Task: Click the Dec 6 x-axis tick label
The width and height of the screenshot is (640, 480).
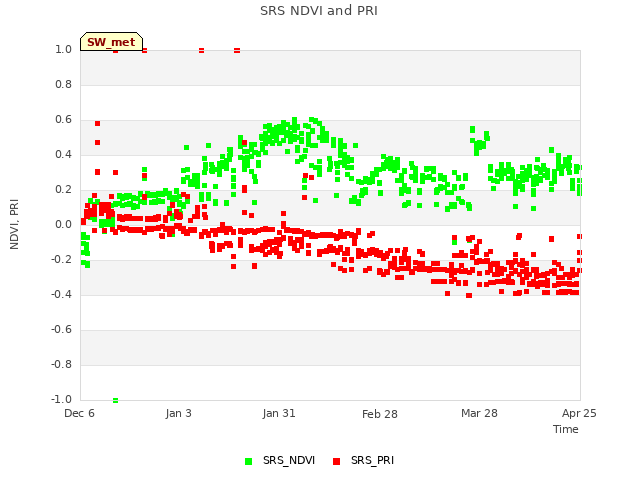Action: tap(79, 413)
